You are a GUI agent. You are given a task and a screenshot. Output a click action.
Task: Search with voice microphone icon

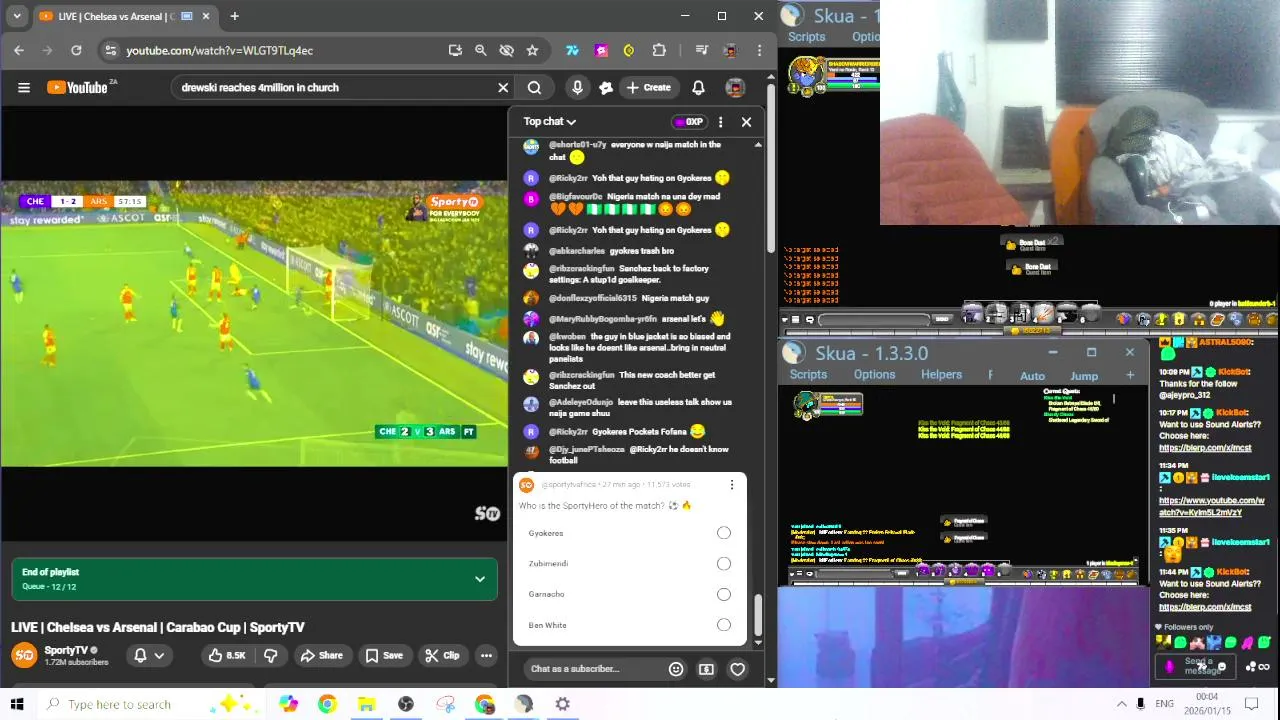pyautogui.click(x=577, y=87)
